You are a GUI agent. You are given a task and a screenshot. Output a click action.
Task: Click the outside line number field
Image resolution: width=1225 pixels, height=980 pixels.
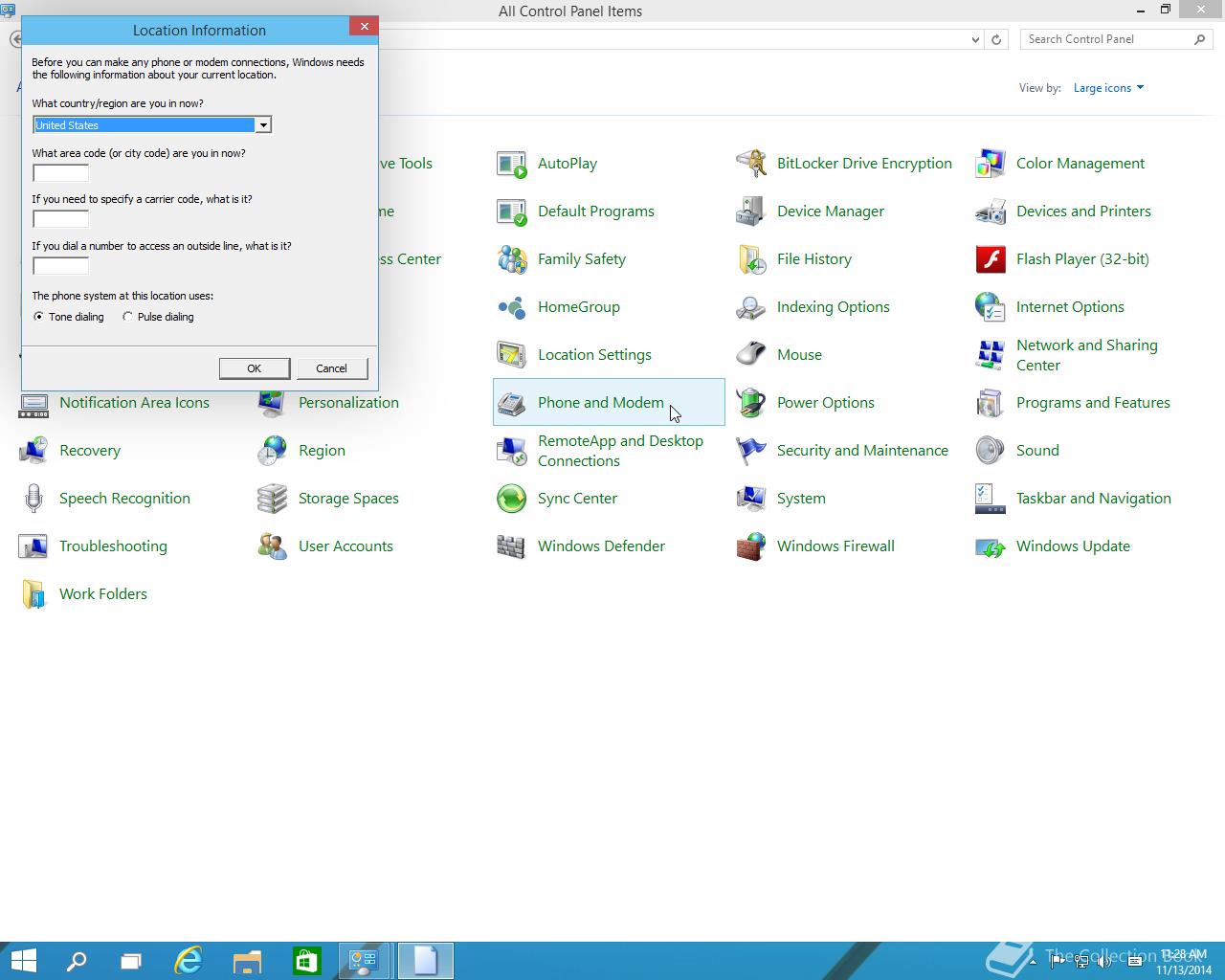pyautogui.click(x=60, y=266)
